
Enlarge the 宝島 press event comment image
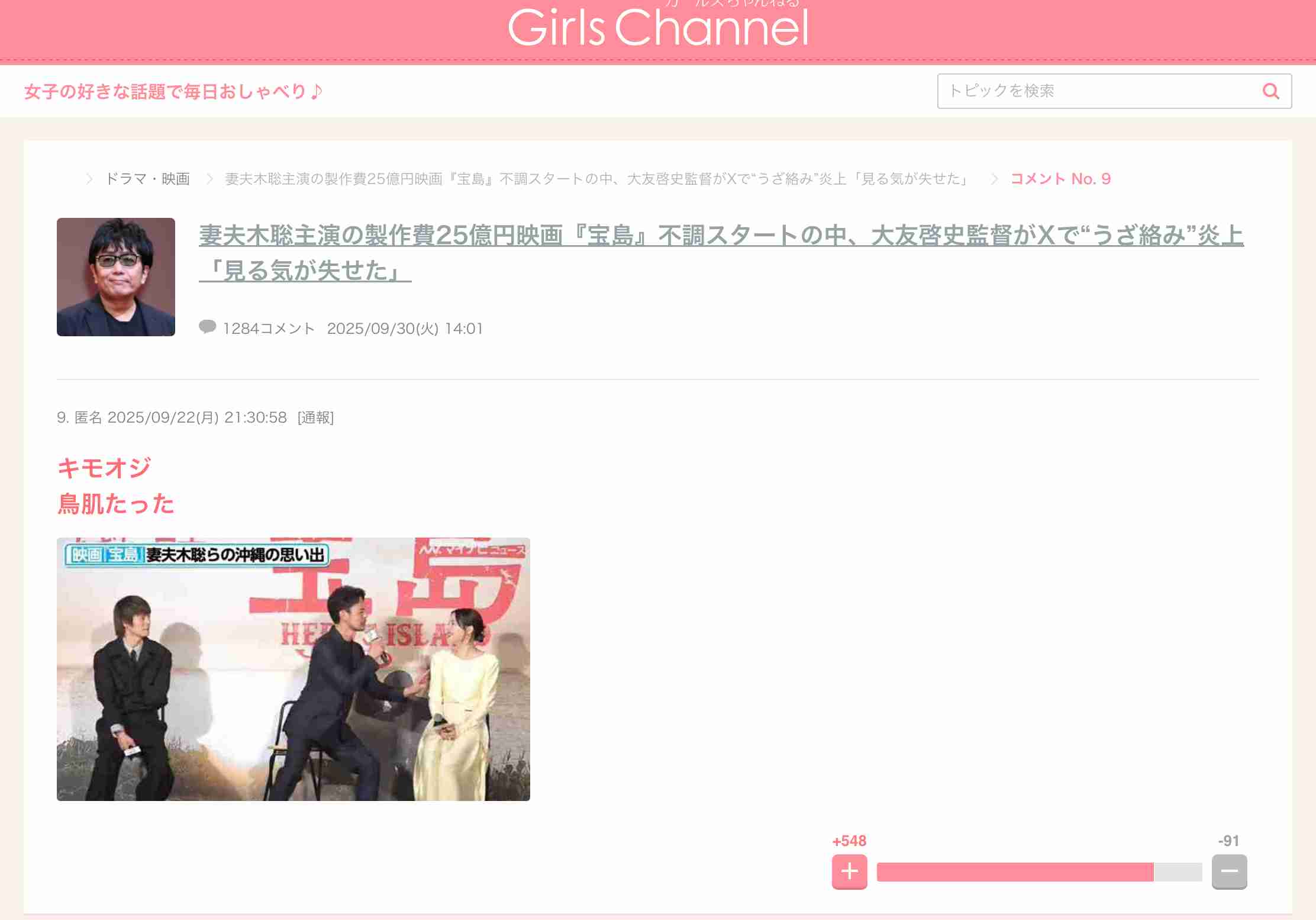click(x=293, y=669)
